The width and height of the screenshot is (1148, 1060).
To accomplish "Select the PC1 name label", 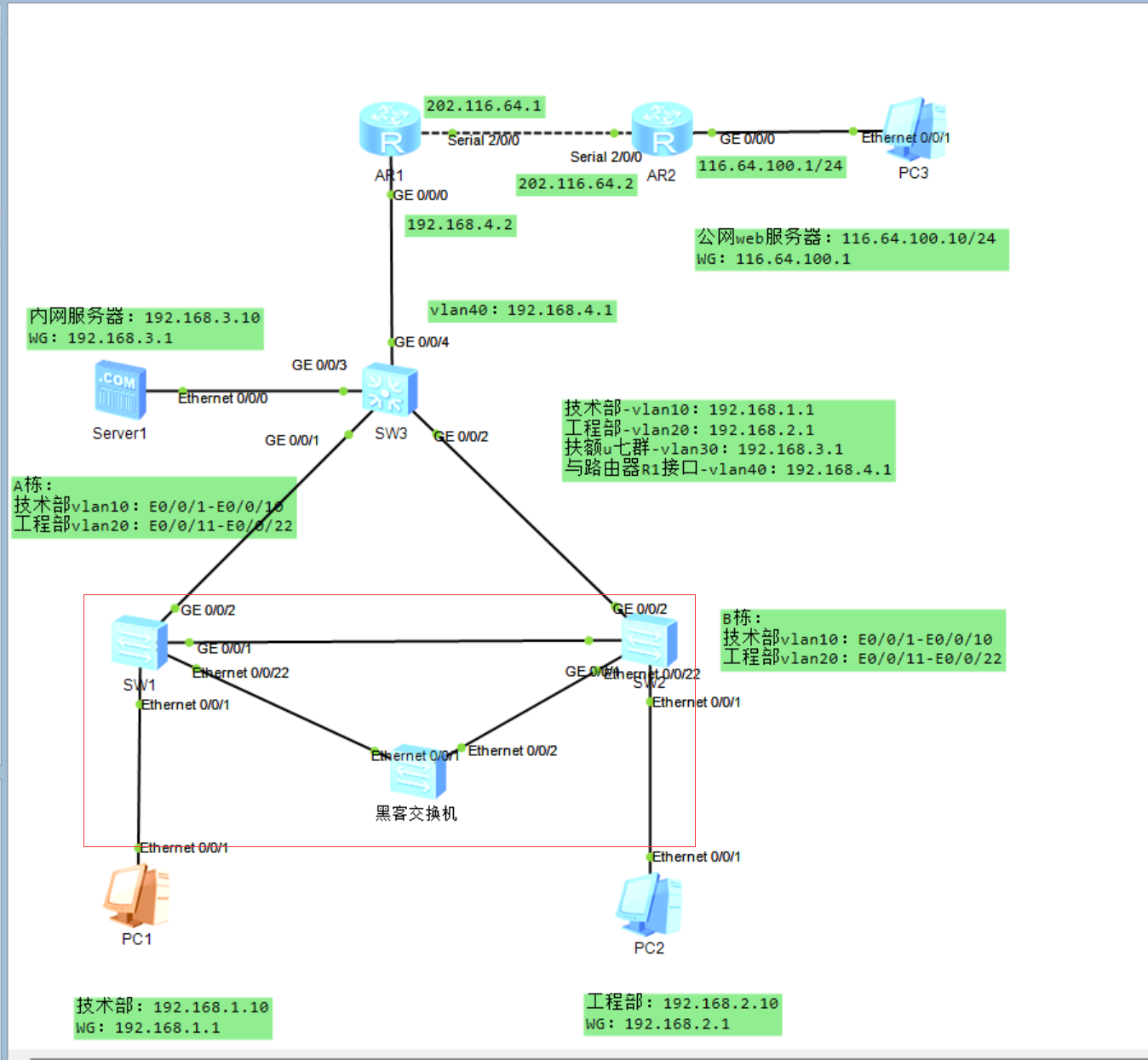I will pyautogui.click(x=137, y=939).
